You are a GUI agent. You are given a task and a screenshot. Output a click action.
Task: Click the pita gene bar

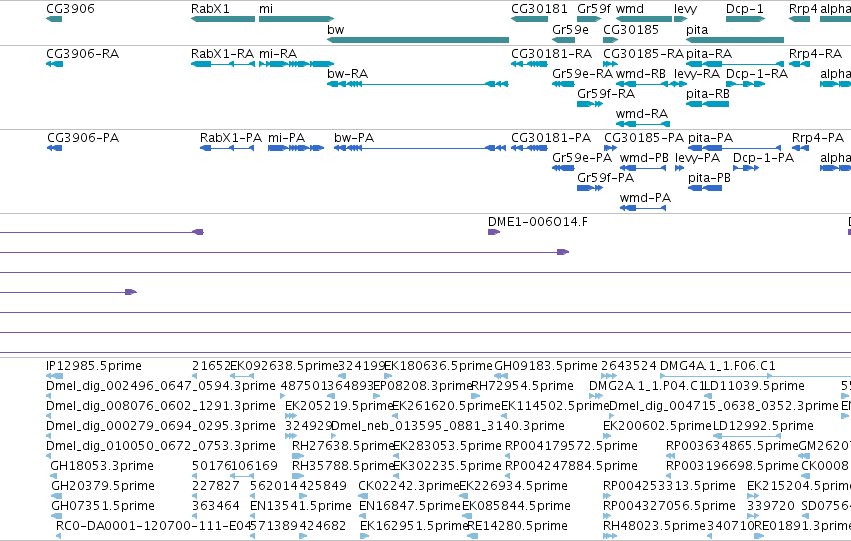click(735, 40)
